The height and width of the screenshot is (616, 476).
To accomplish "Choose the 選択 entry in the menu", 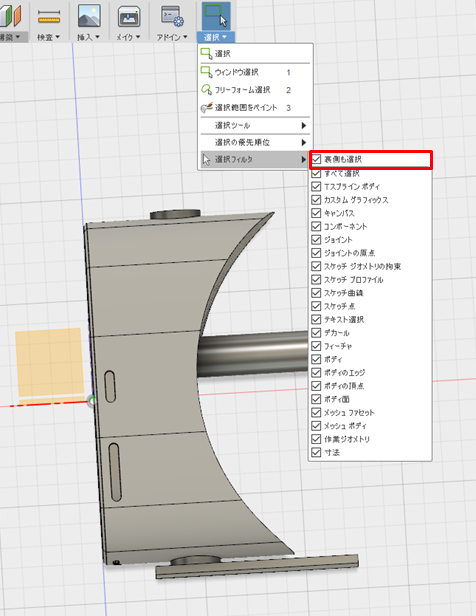I will pyautogui.click(x=255, y=53).
